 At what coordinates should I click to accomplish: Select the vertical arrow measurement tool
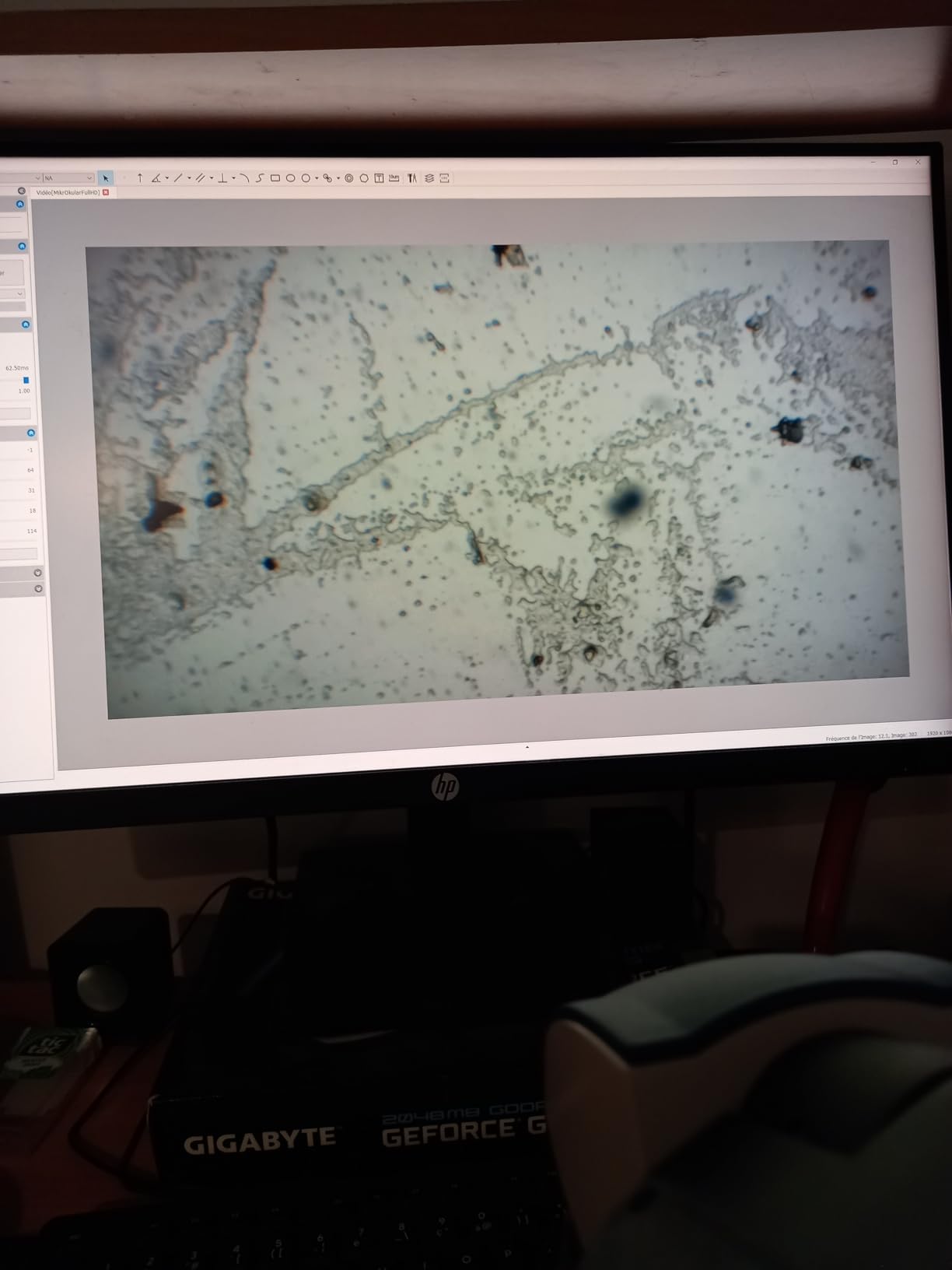pos(140,178)
